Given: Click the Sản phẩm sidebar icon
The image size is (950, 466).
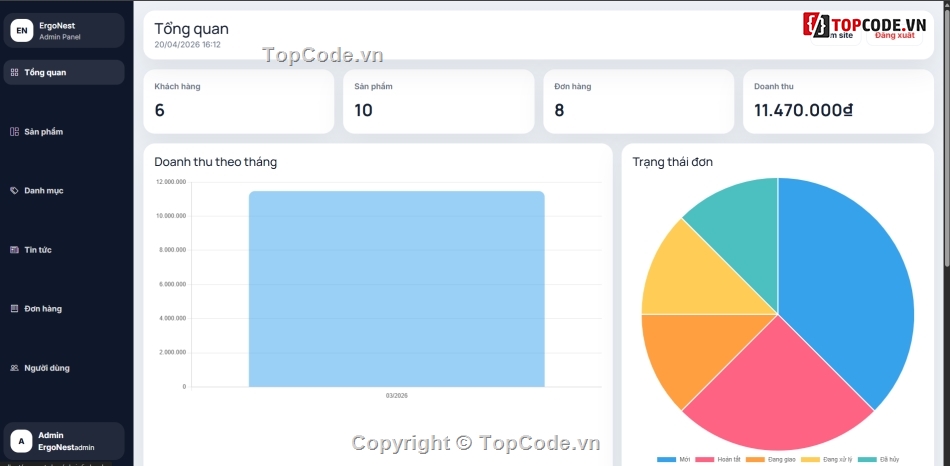Looking at the screenshot, I should tap(15, 131).
